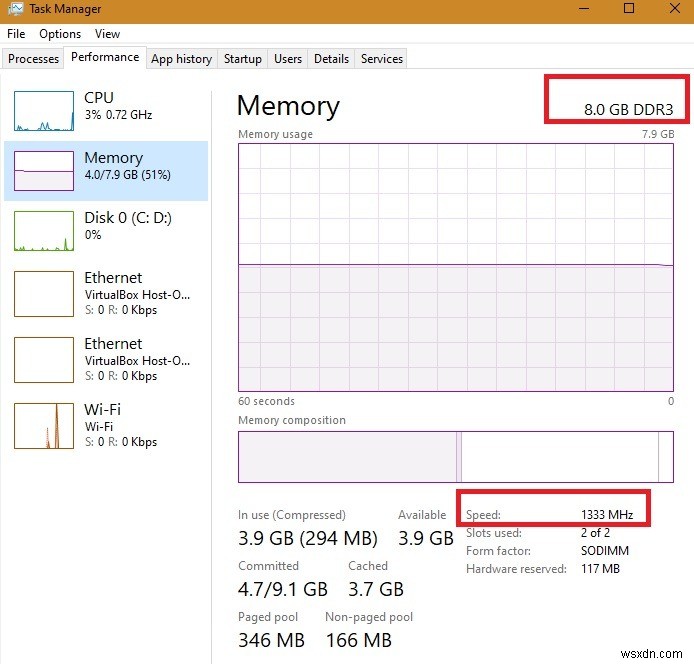Select the CPU mini graph thumbnail
This screenshot has height=664, width=694.
44,111
